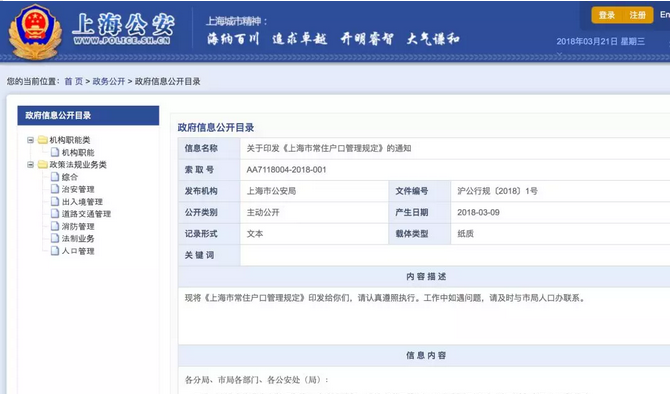
Task: Click the document icon beside 治安管理
Action: point(55,189)
